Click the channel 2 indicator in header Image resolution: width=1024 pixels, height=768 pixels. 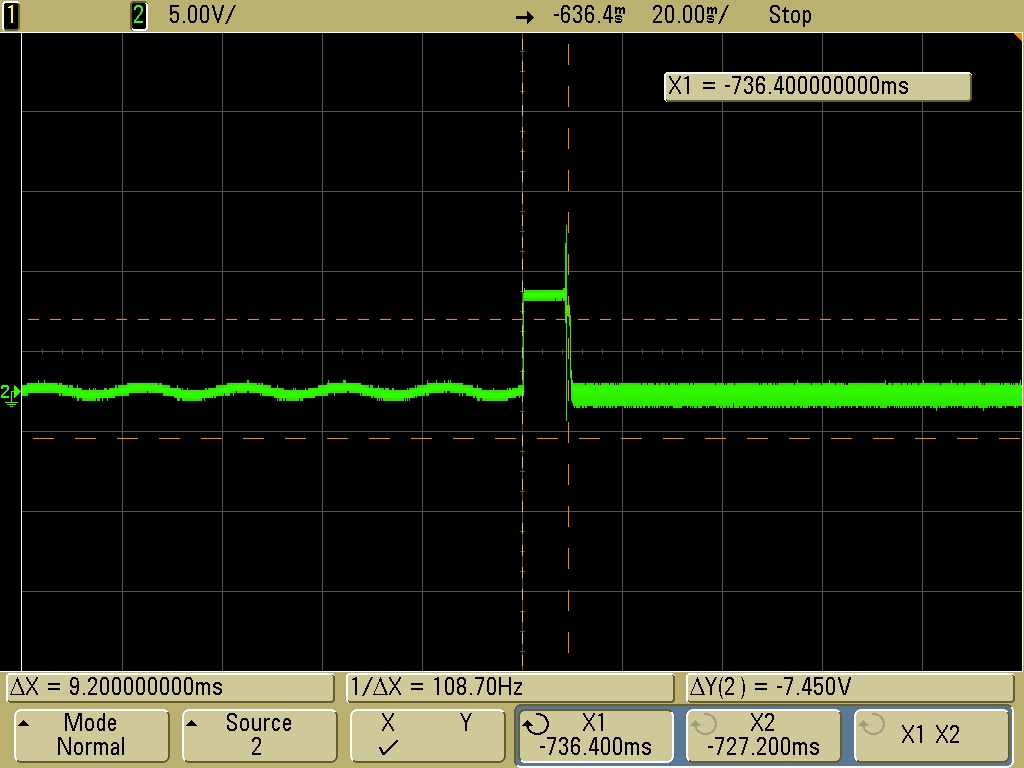click(x=138, y=15)
